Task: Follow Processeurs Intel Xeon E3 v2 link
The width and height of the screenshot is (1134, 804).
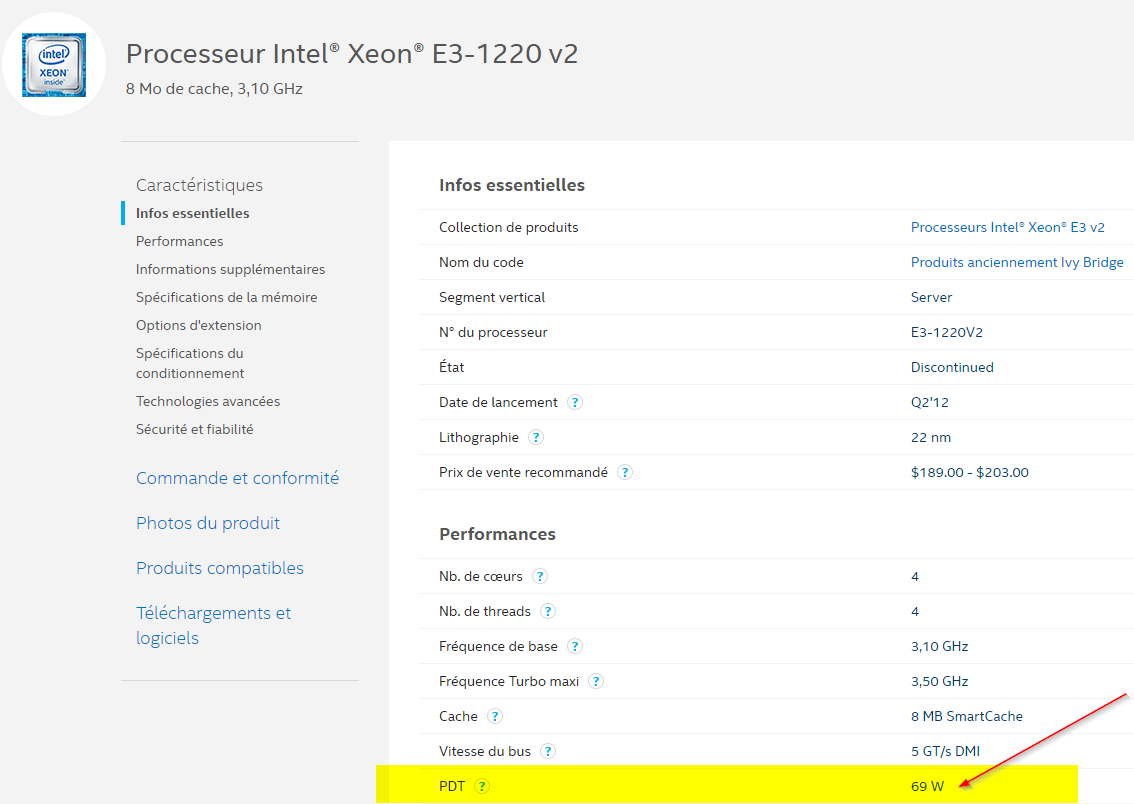Action: pyautogui.click(x=1007, y=227)
